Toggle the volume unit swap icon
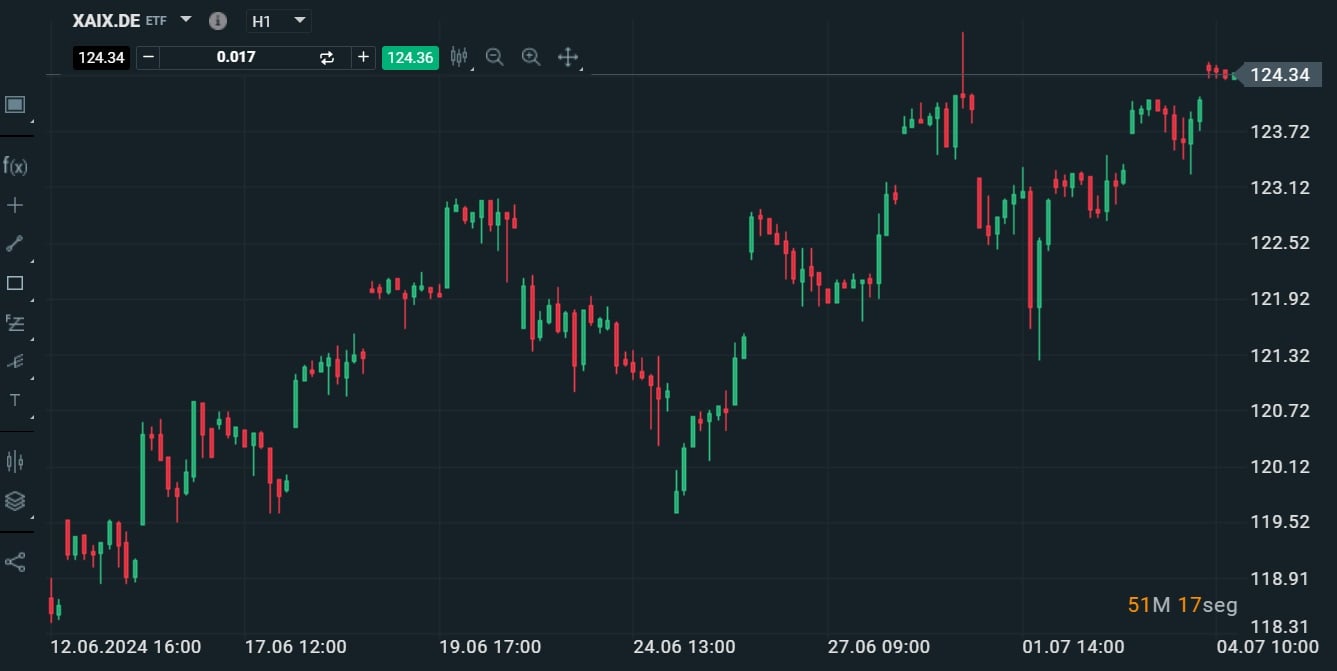Image resolution: width=1337 pixels, height=671 pixels. [x=327, y=58]
